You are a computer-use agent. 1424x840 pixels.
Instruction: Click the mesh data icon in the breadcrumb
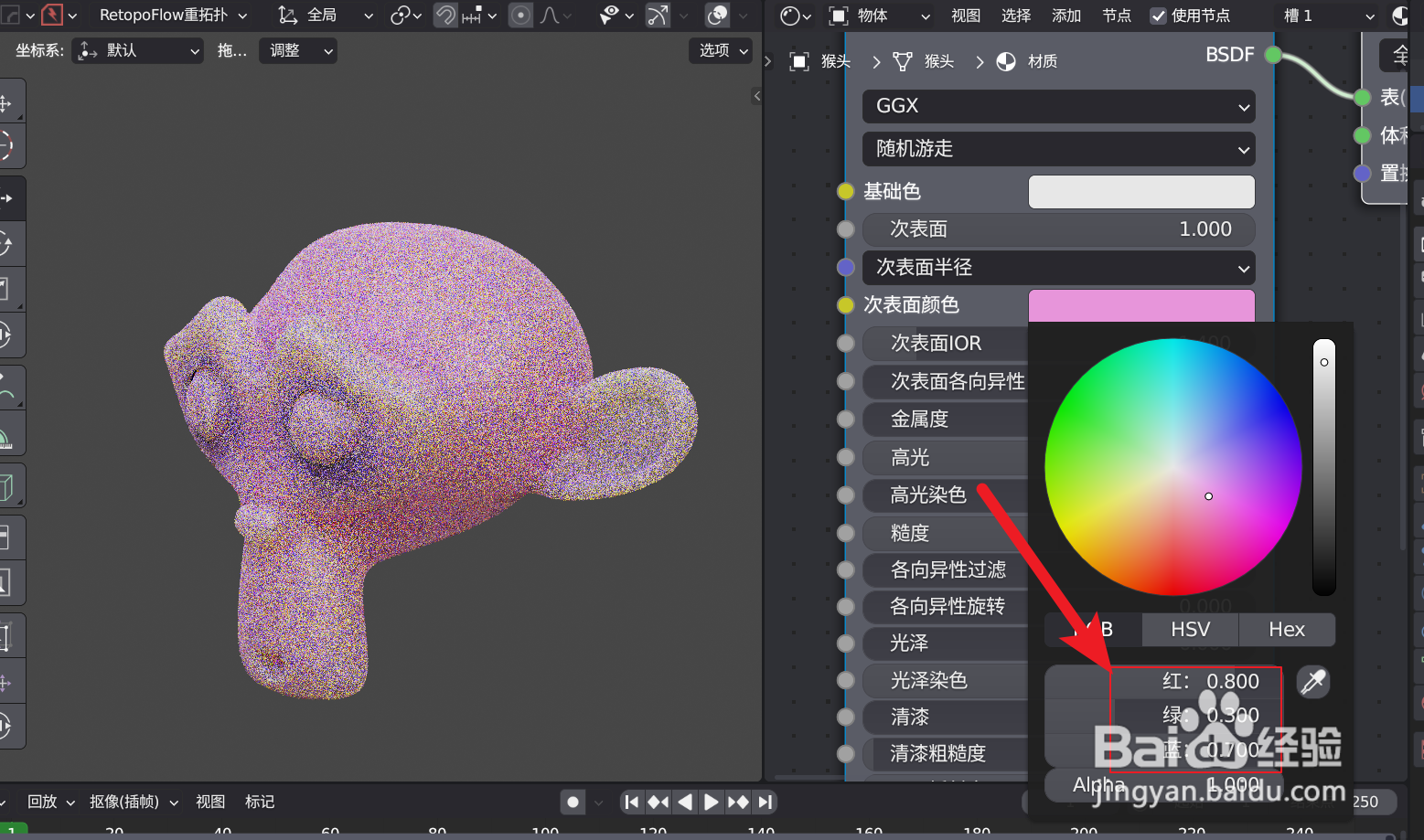click(903, 61)
